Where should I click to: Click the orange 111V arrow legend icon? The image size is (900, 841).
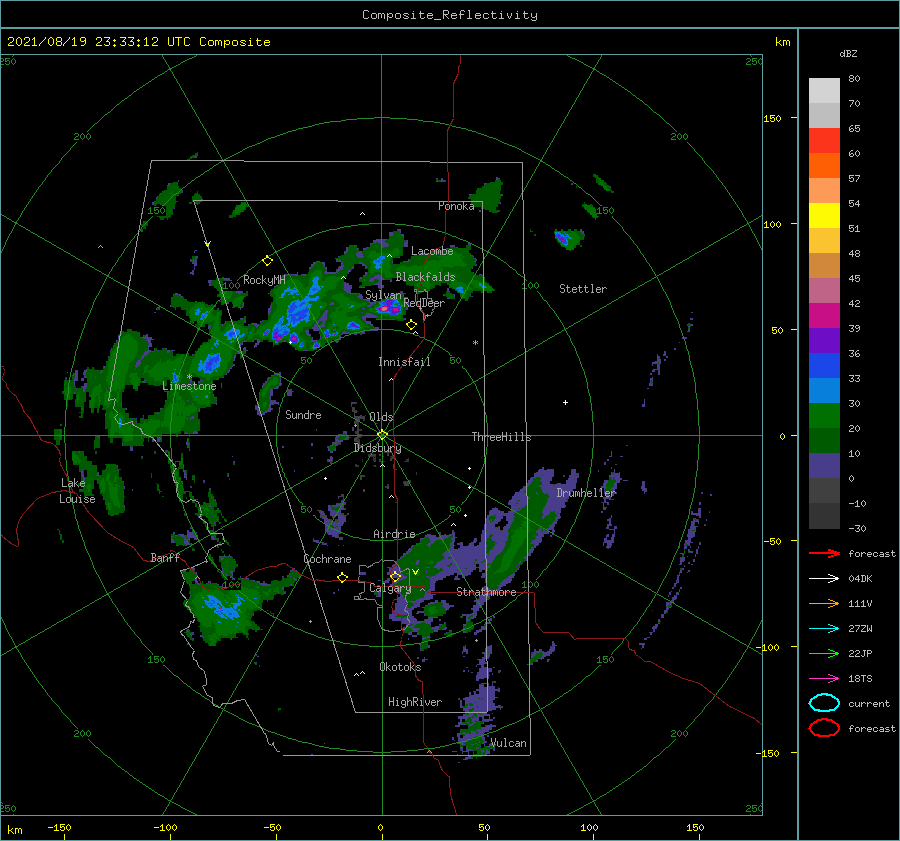coord(824,603)
